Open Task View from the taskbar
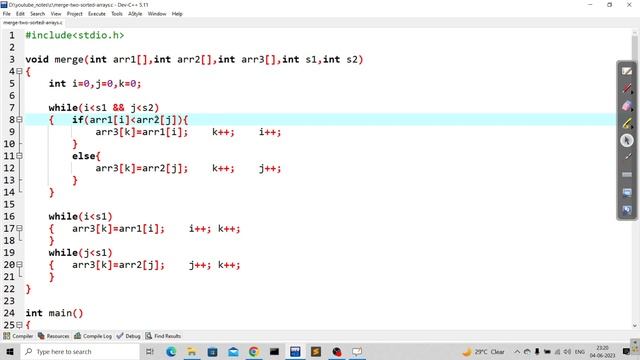This screenshot has height=360, width=640. coord(150,351)
